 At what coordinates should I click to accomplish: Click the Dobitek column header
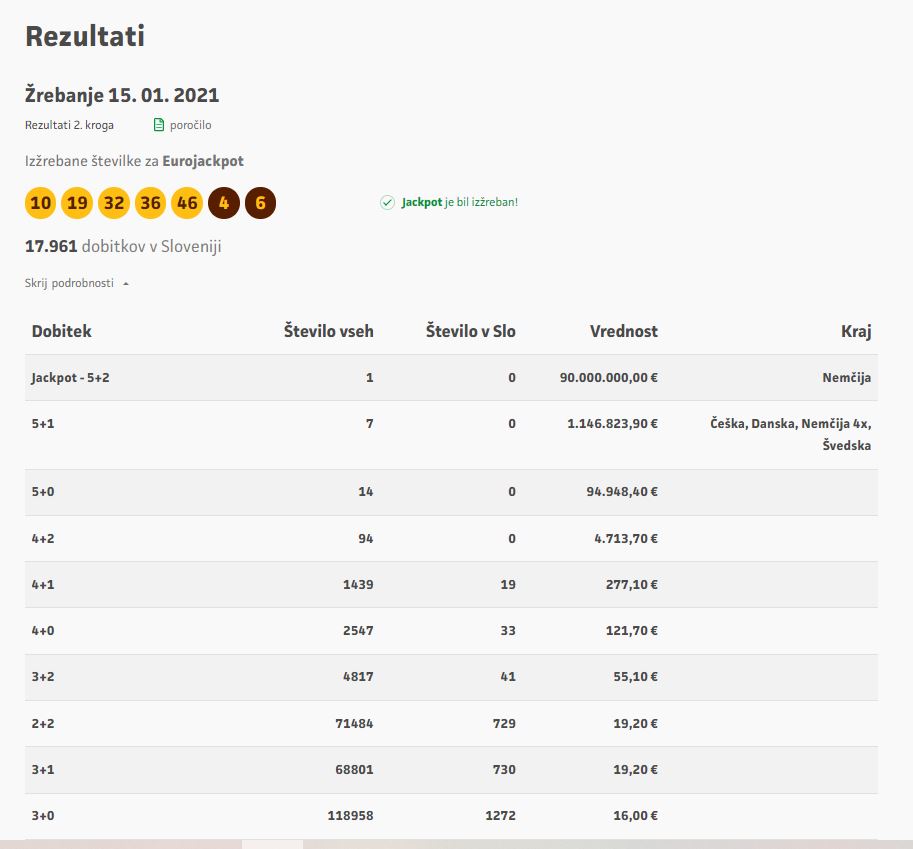point(61,331)
